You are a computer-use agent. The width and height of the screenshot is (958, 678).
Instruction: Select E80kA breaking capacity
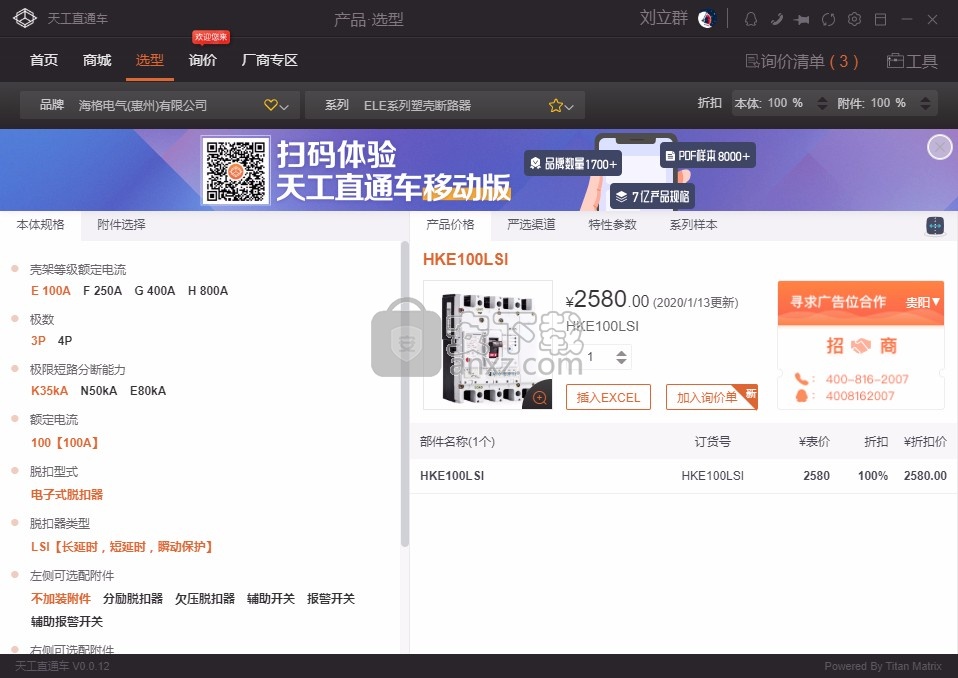pos(148,391)
